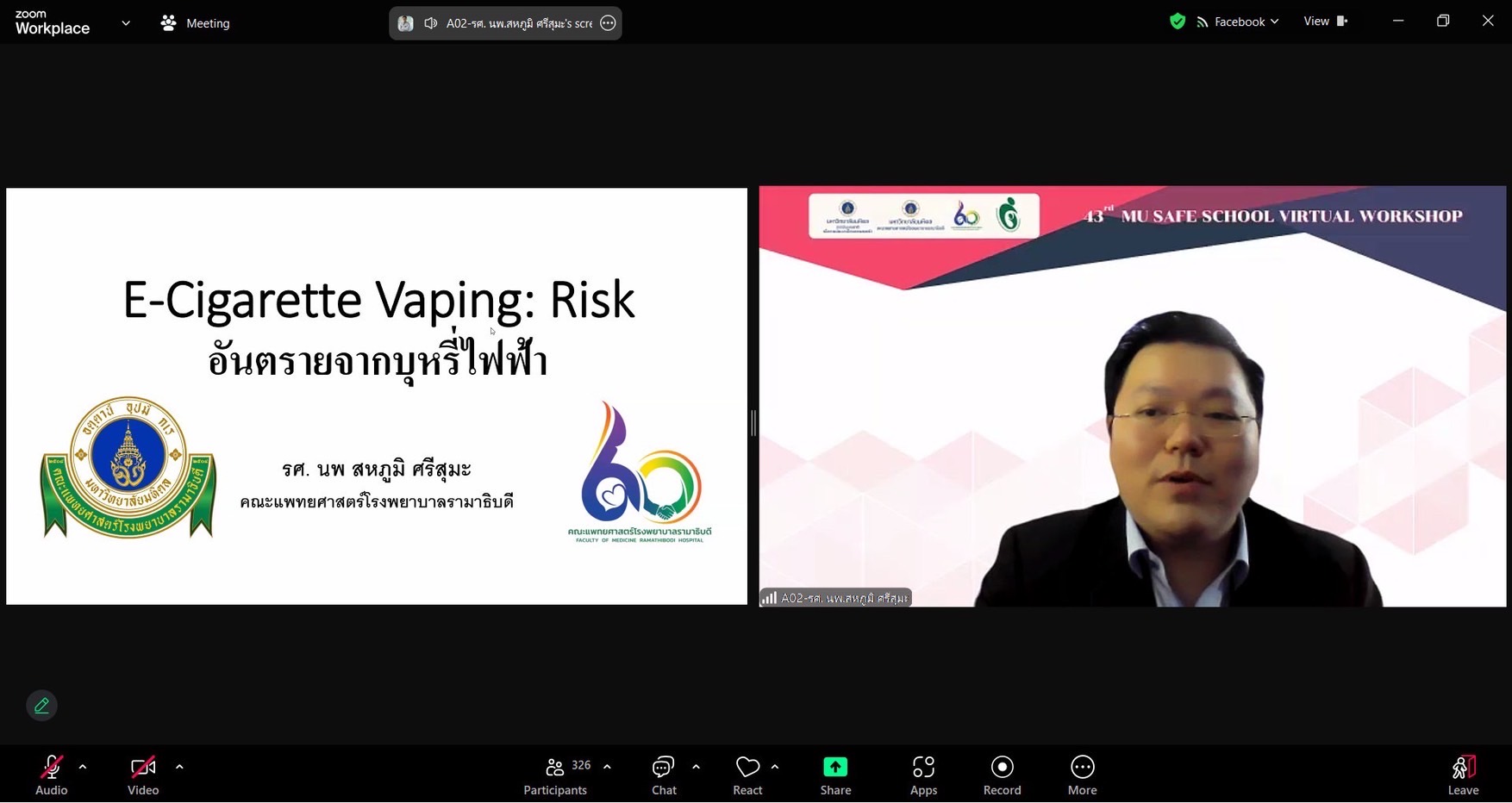Open the Apps panel
This screenshot has height=803, width=1512.
click(923, 775)
